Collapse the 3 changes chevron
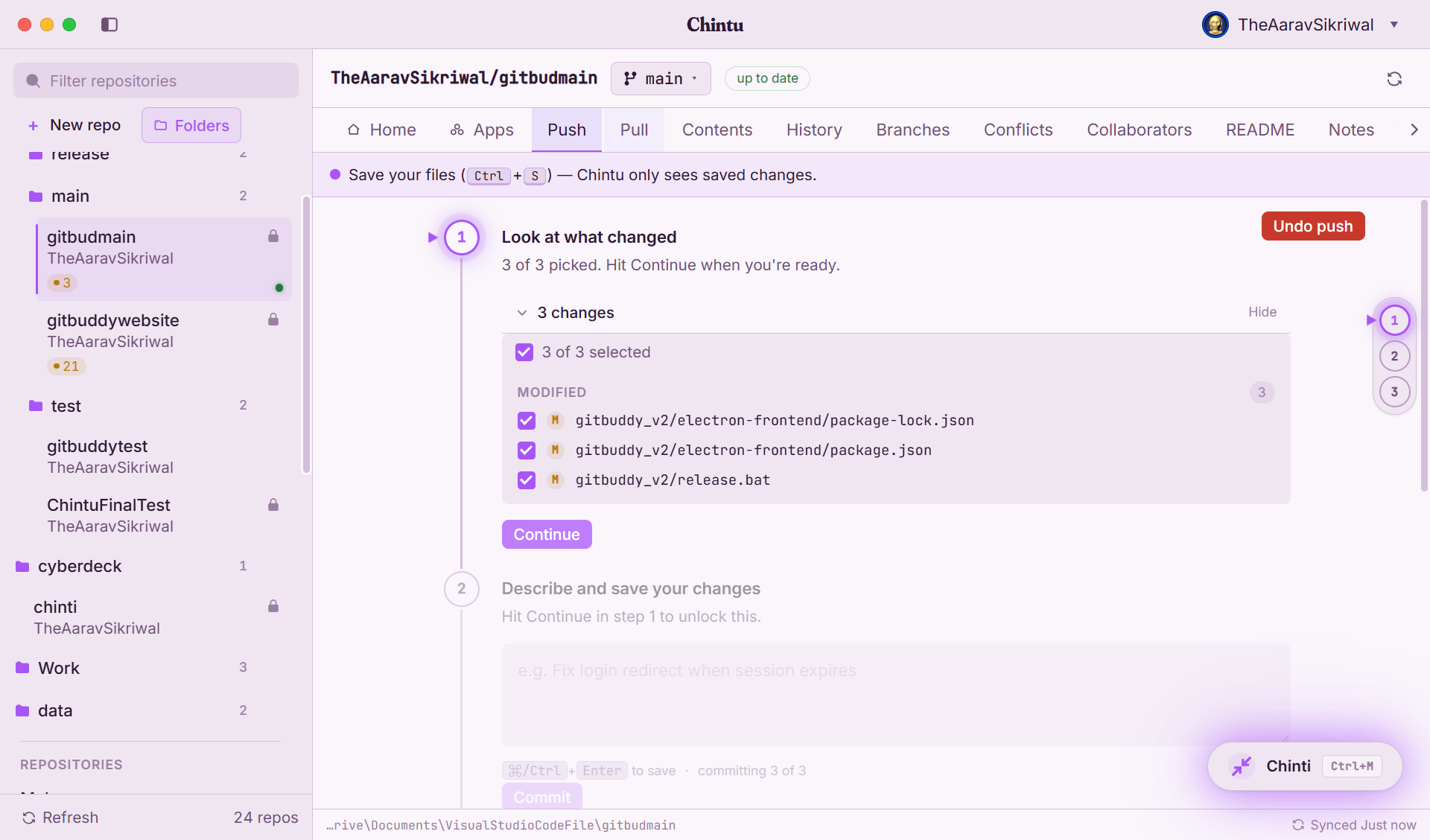Image resolution: width=1430 pixels, height=840 pixels. coord(522,313)
